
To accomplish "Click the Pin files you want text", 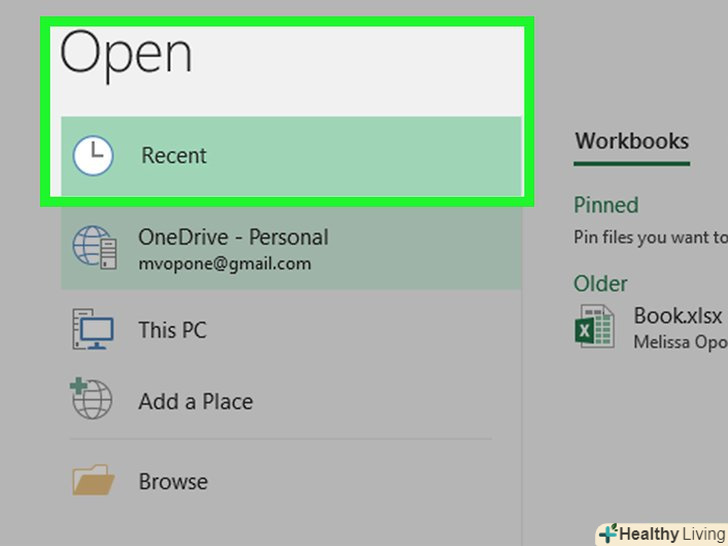I will point(650,237).
